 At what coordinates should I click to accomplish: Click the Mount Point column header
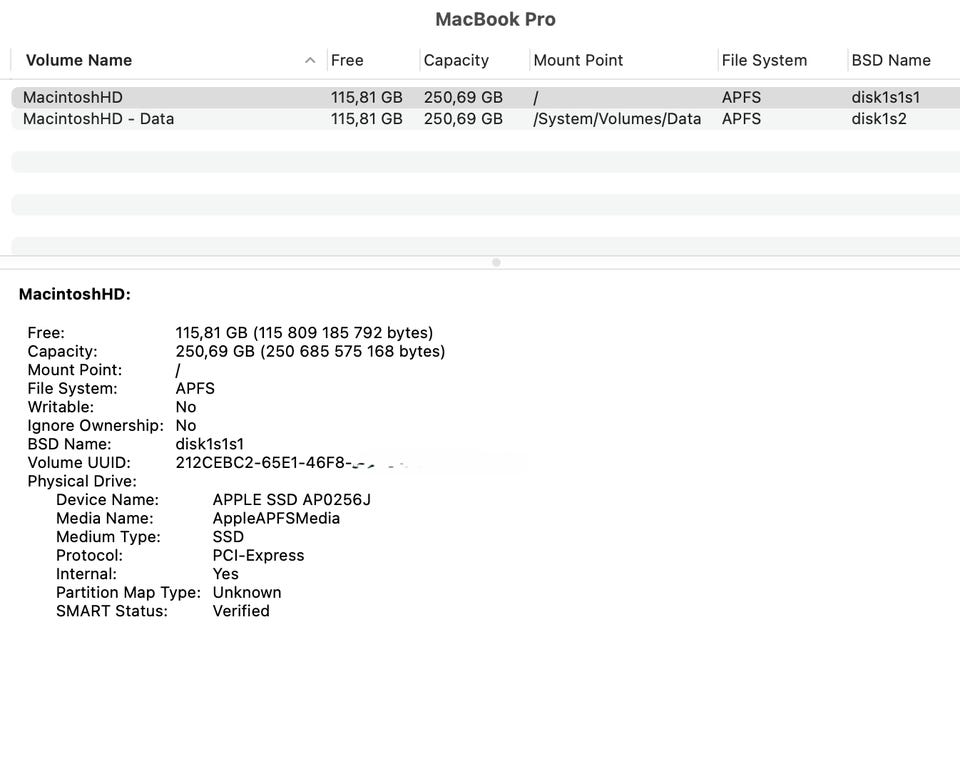coord(578,60)
